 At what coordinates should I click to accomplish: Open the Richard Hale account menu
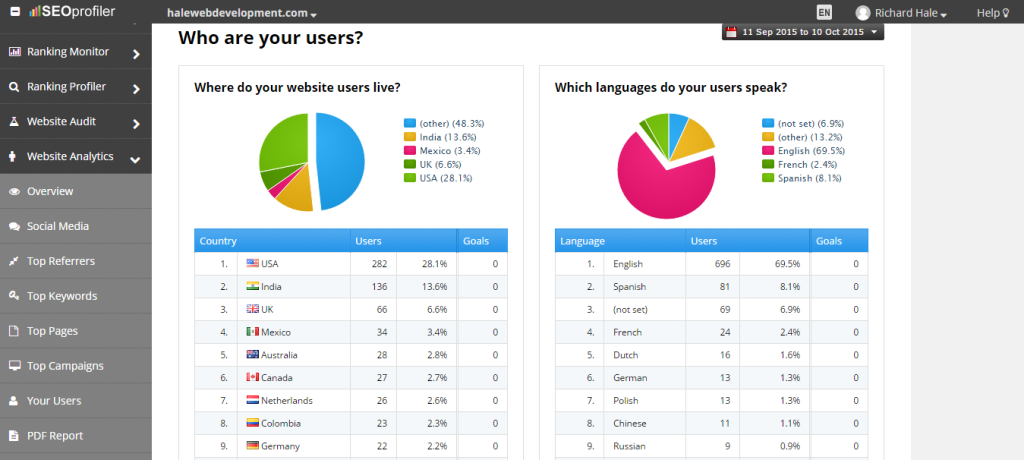click(x=901, y=13)
